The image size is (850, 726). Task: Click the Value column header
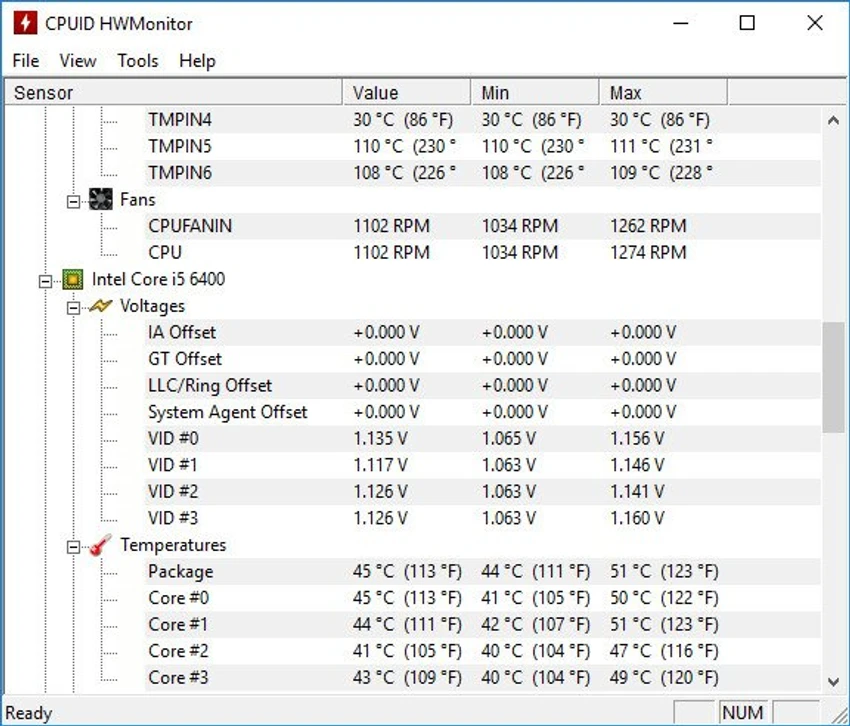click(407, 93)
